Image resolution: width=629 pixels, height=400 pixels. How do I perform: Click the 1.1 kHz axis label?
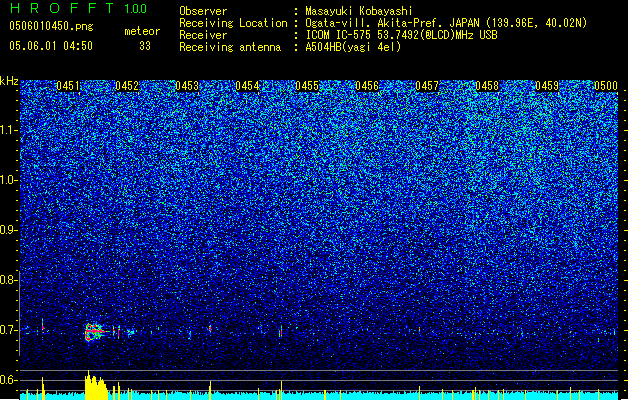pos(8,130)
